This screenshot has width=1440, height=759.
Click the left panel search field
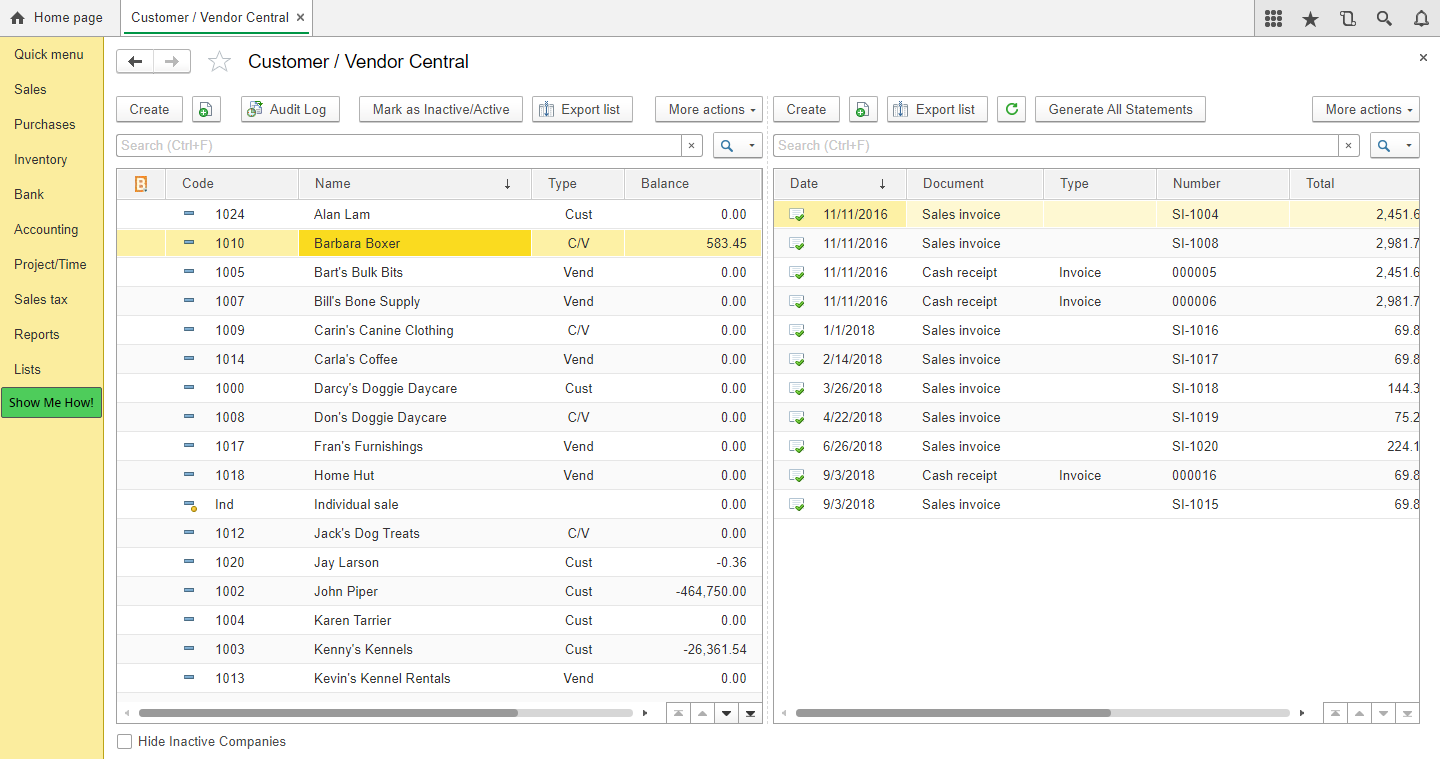click(400, 146)
